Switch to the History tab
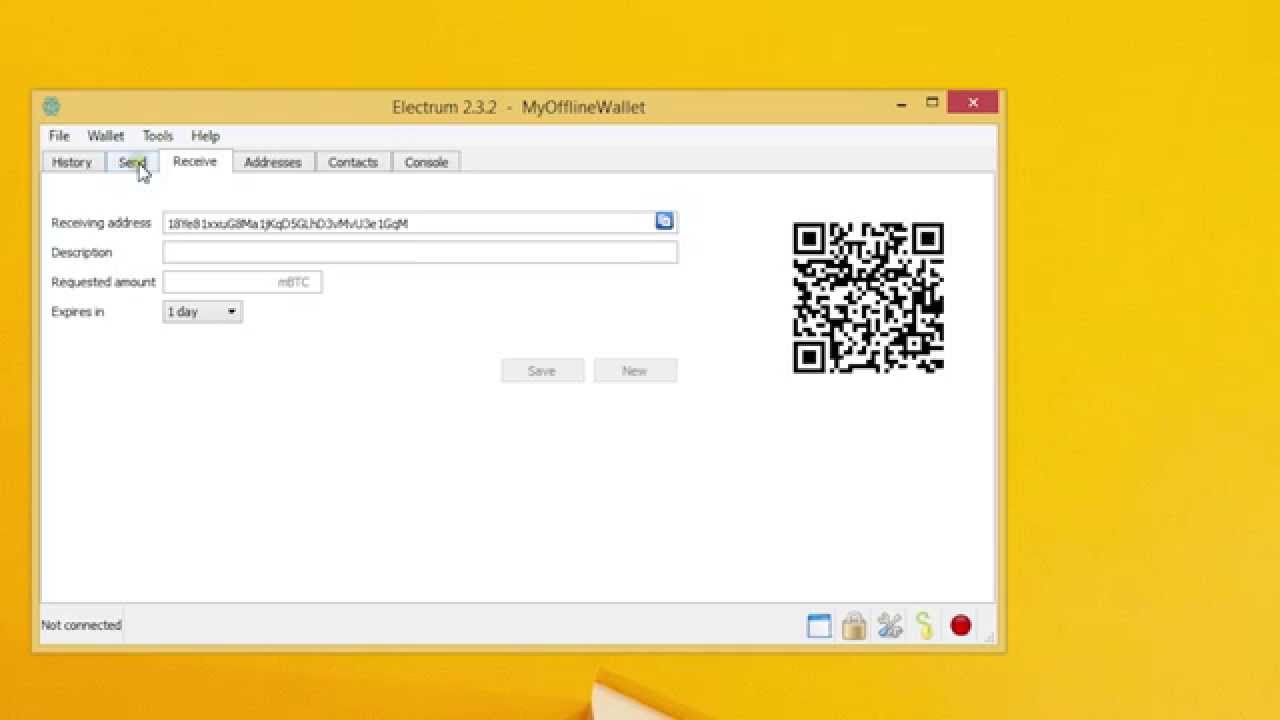 coord(72,162)
